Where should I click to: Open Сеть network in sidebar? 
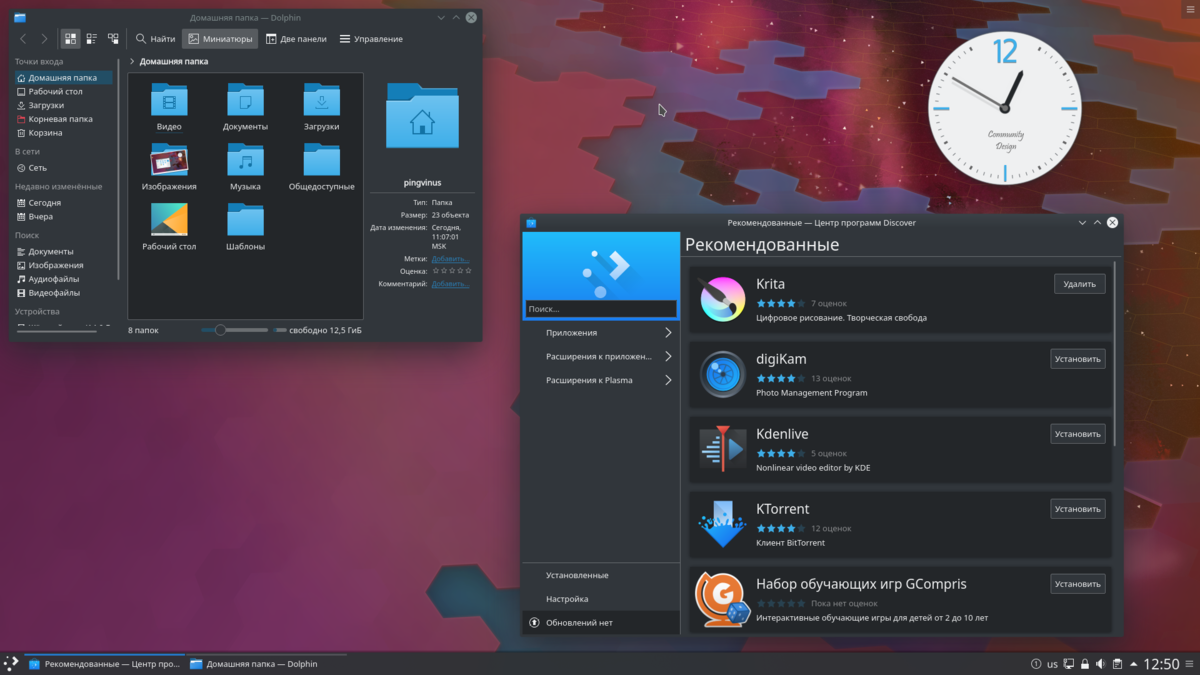tap(63, 168)
